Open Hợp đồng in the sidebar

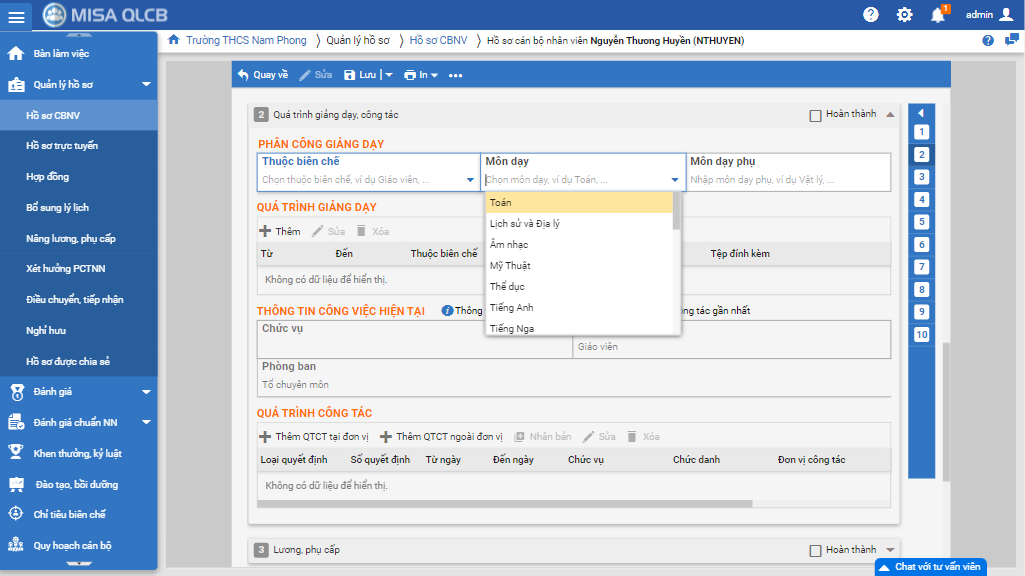[48, 177]
